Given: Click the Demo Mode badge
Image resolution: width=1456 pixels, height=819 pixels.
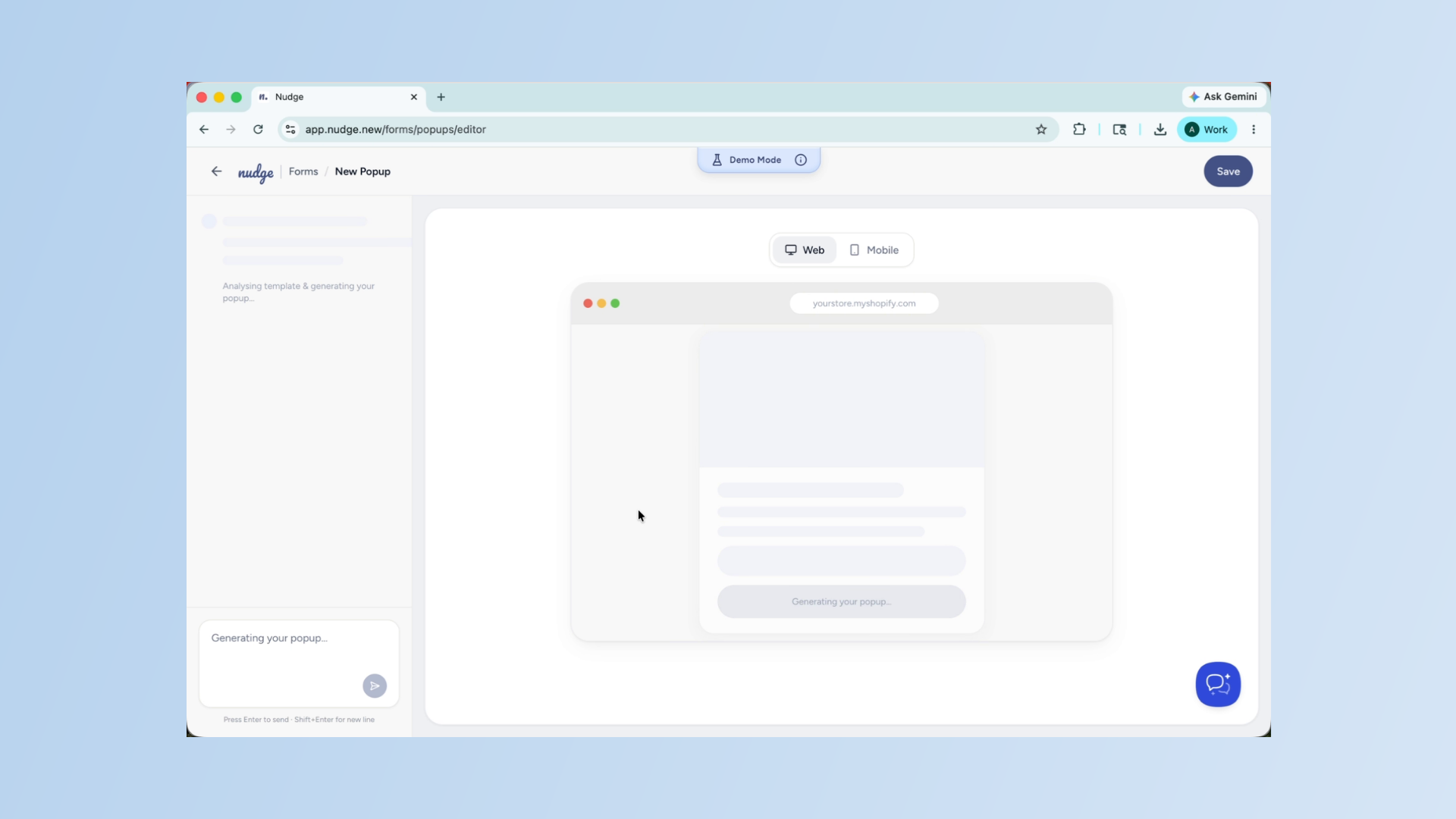Looking at the screenshot, I should [758, 160].
